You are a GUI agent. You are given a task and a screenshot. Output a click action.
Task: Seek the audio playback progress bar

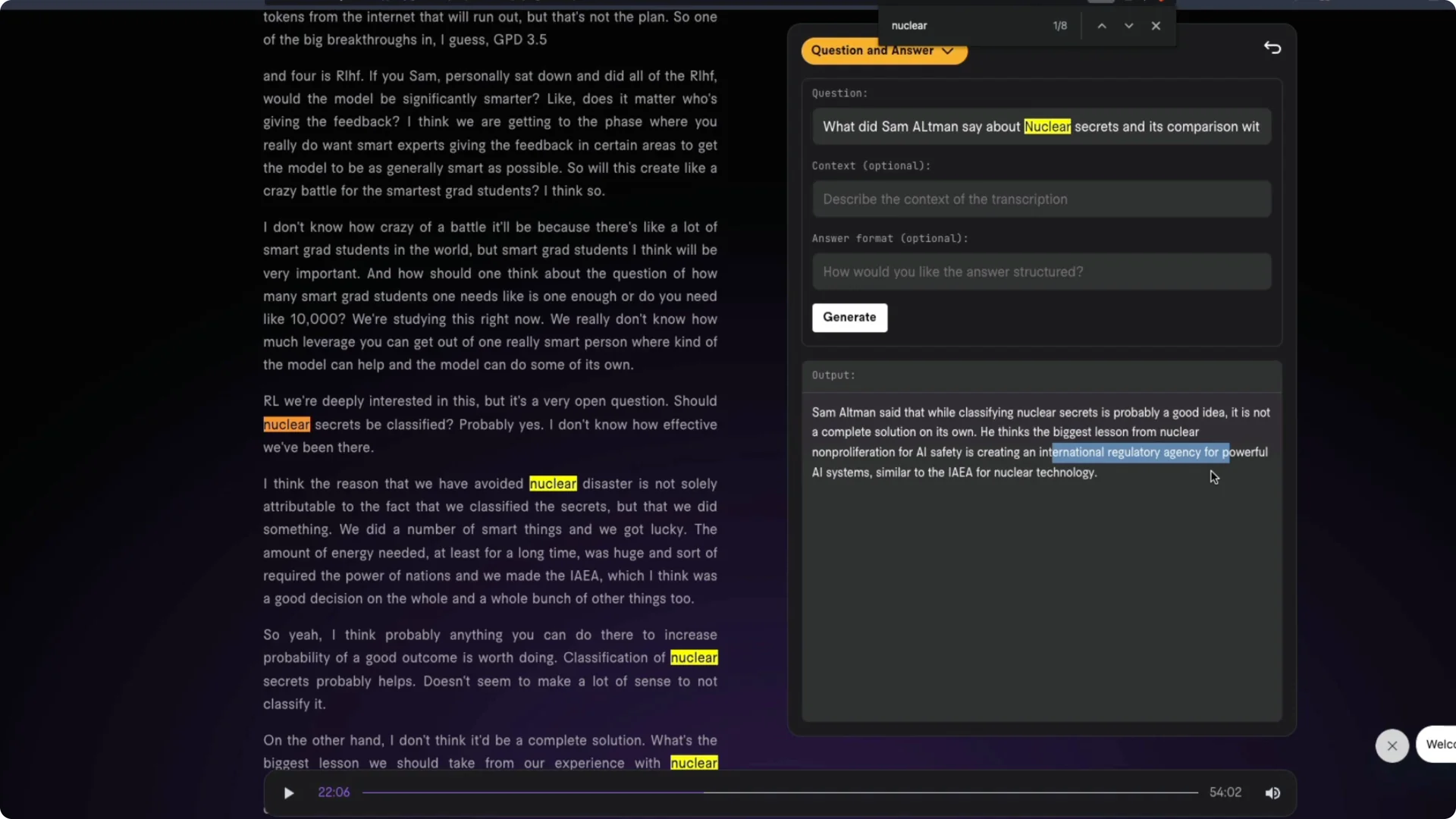pos(781,792)
